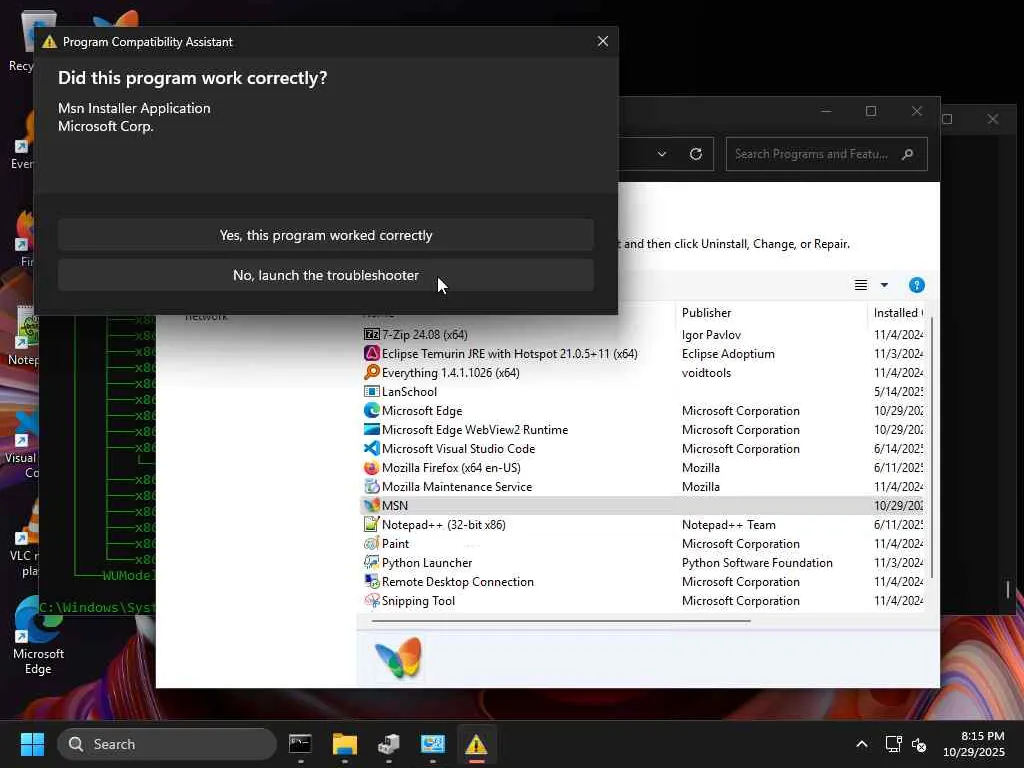Select the Python Launcher icon
The height and width of the screenshot is (768, 1024).
pos(372,562)
